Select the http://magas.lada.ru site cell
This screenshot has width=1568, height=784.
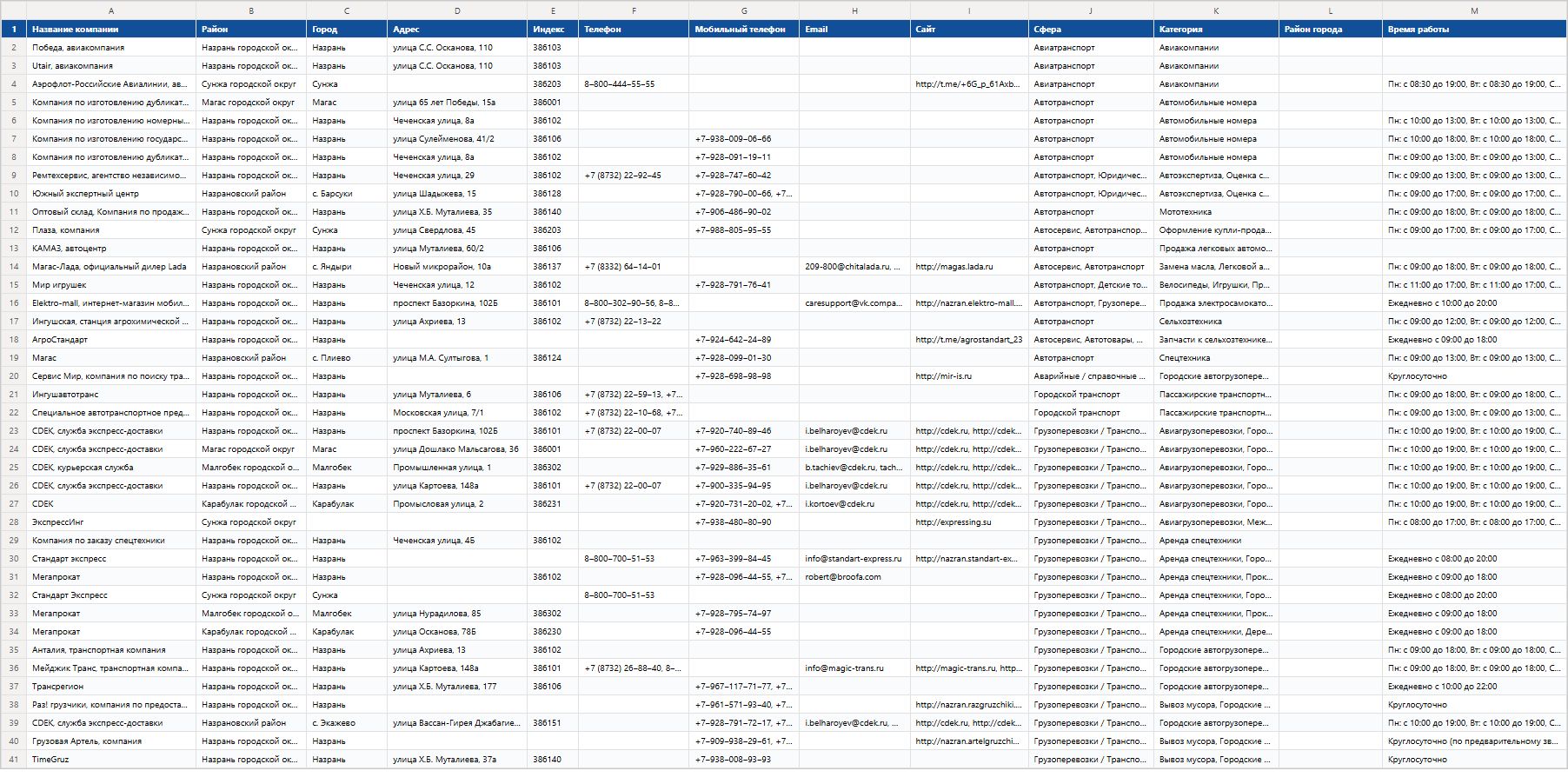point(969,267)
